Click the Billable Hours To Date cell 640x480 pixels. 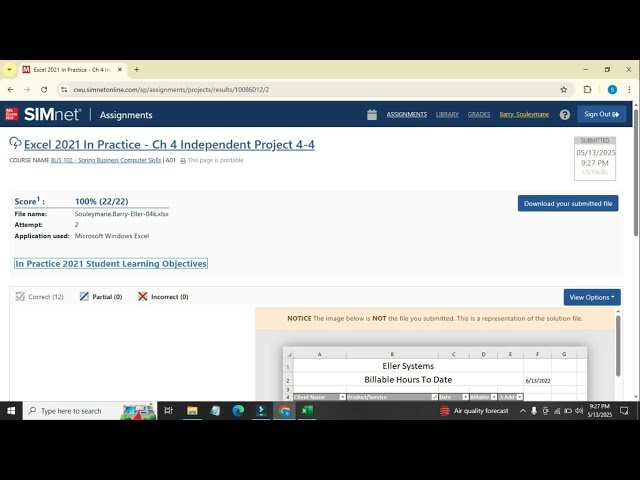[408, 380]
